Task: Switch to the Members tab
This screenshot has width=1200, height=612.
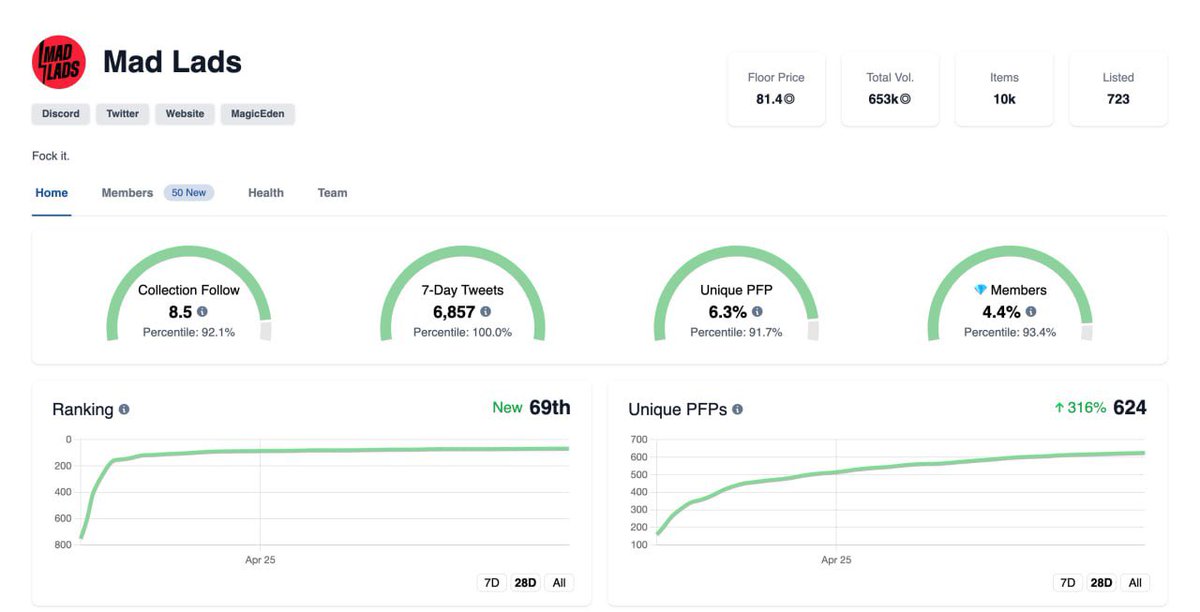Action: click(x=127, y=193)
